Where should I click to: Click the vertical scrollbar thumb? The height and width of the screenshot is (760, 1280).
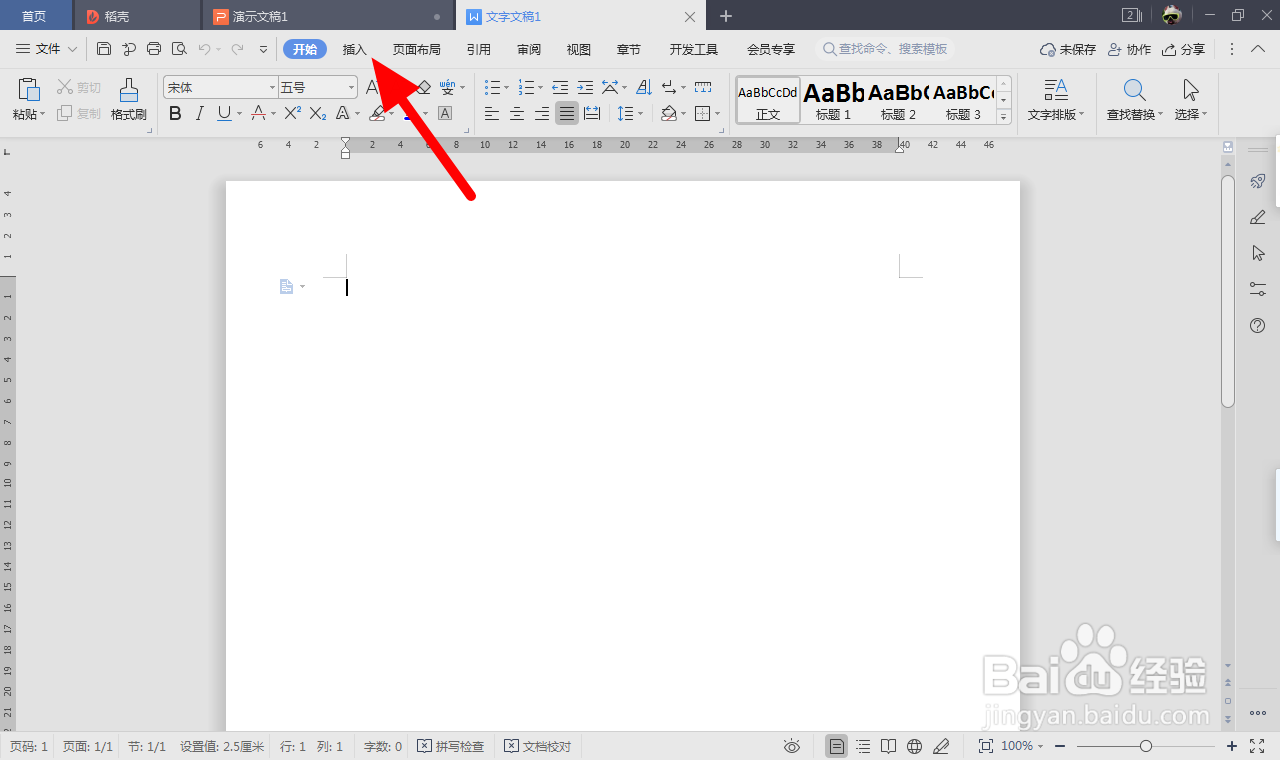click(1228, 291)
